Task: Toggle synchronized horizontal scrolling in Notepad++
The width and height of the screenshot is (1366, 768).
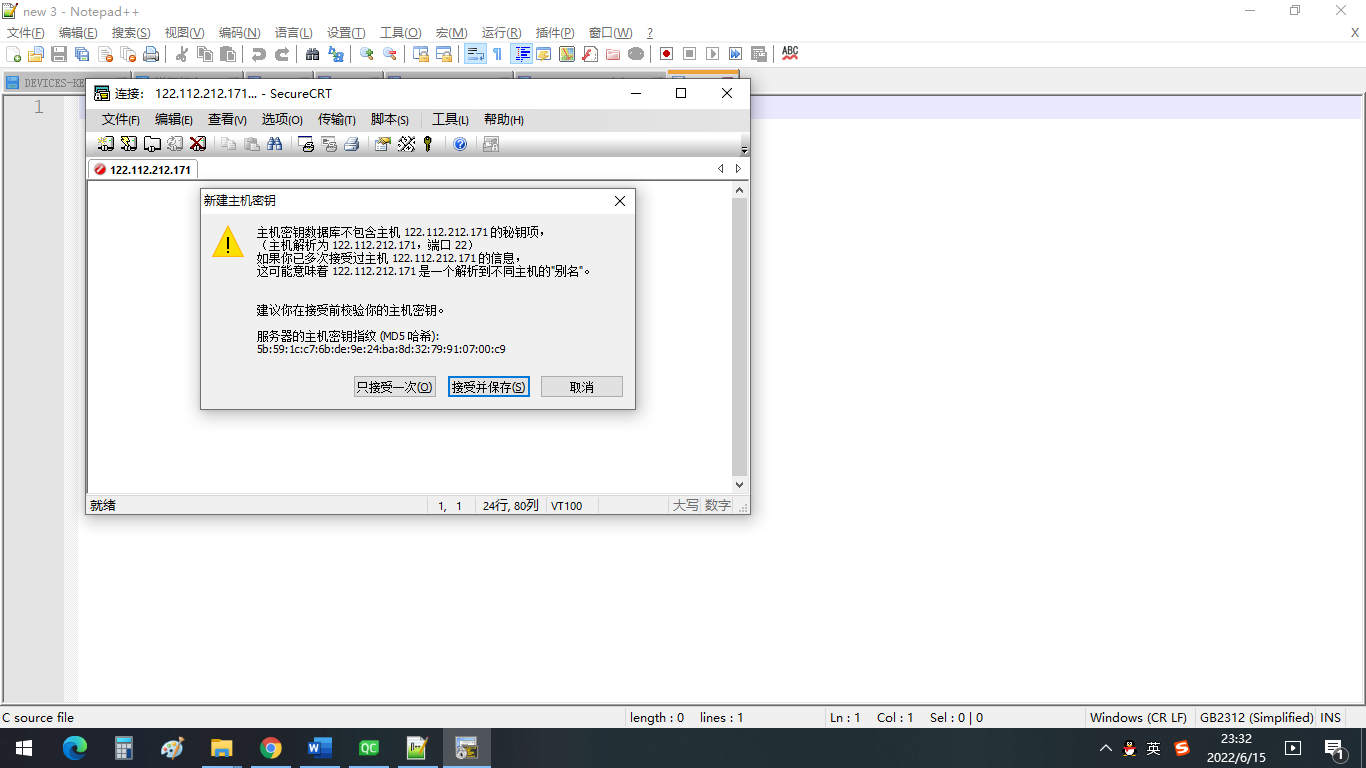Action: click(444, 54)
